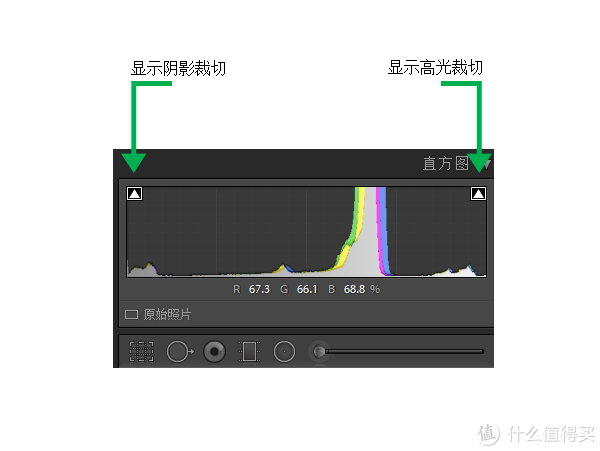Screen dimensions: 600x451
Task: Click the 显示阴影裁切 annotation label
Action: (178, 68)
